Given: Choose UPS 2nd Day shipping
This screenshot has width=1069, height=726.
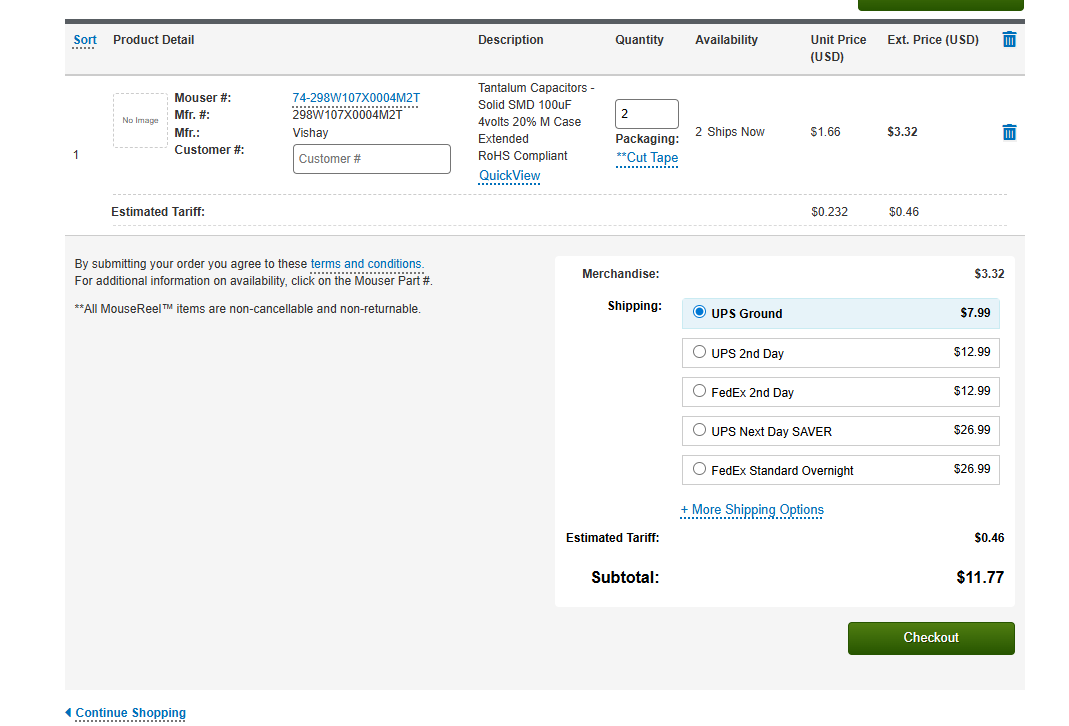Looking at the screenshot, I should pyautogui.click(x=700, y=352).
